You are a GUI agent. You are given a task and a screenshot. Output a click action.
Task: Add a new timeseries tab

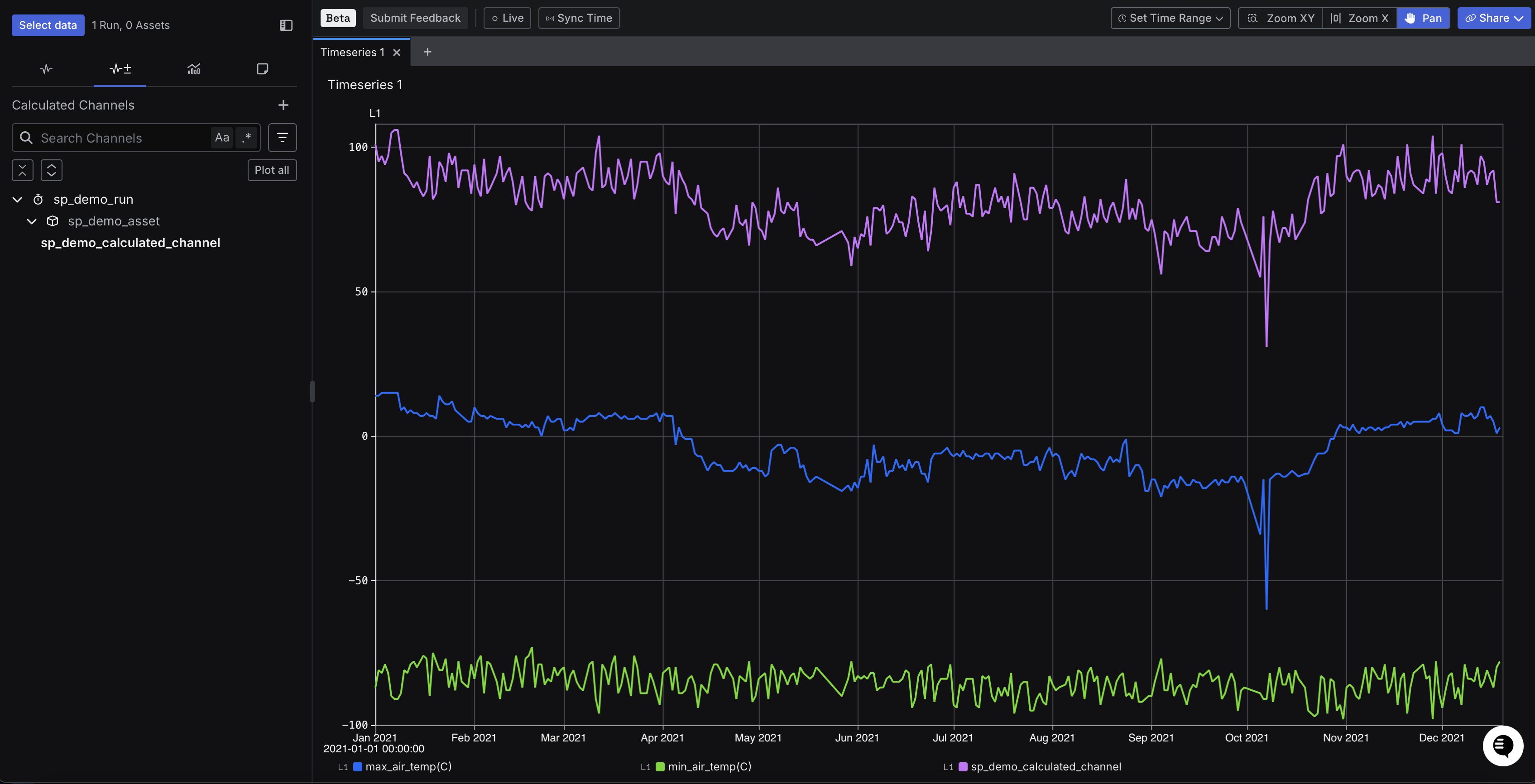coord(427,53)
